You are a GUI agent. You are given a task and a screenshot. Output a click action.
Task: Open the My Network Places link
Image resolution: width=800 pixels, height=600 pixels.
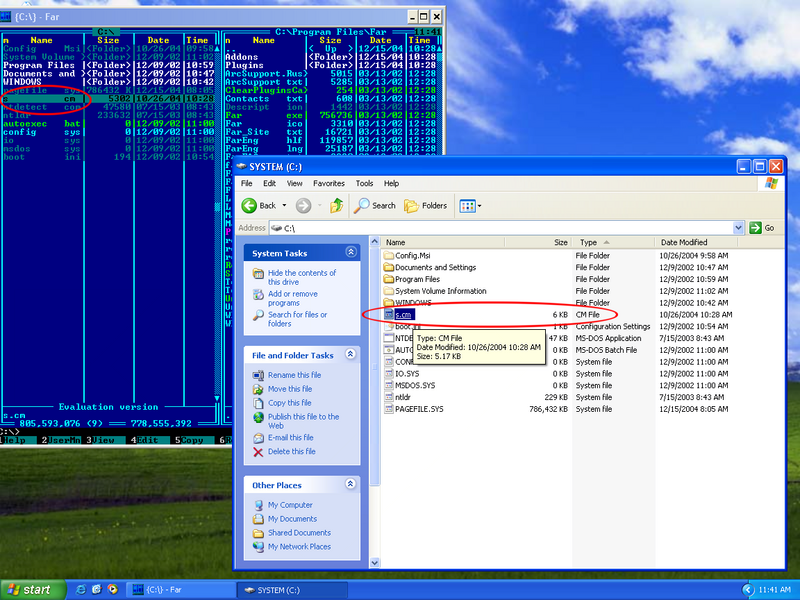299,547
